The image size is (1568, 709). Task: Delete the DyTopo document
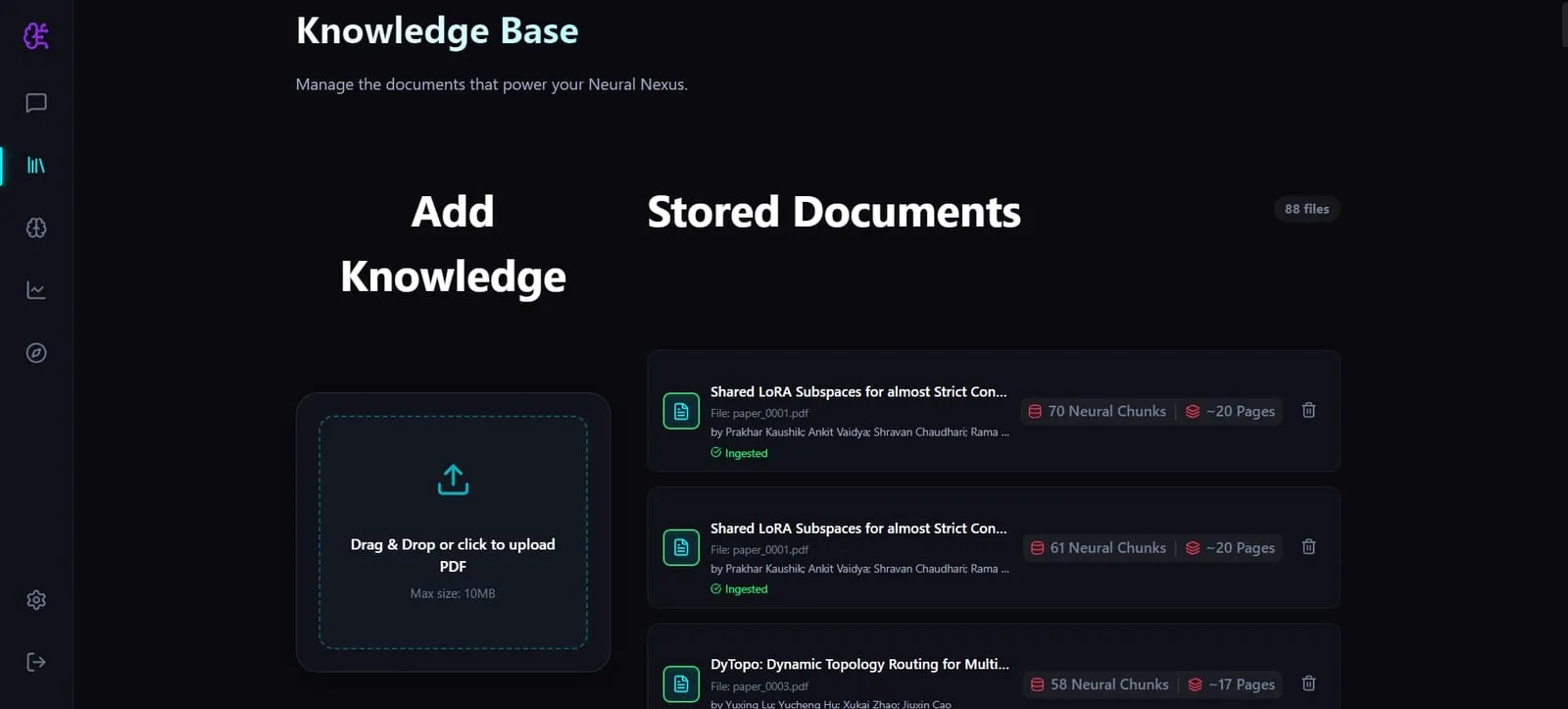(x=1308, y=683)
